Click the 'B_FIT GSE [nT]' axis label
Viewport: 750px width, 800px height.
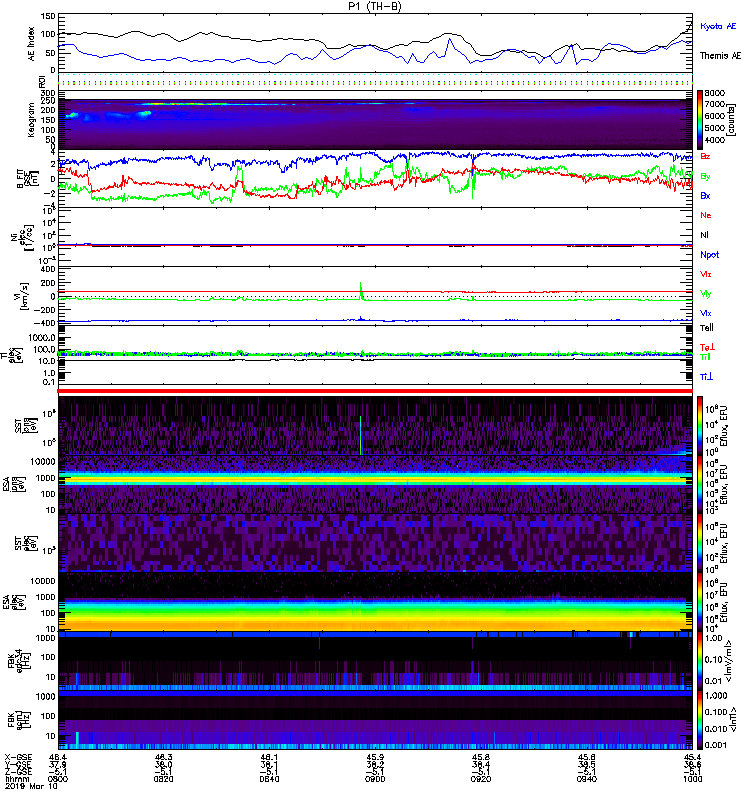(28, 178)
